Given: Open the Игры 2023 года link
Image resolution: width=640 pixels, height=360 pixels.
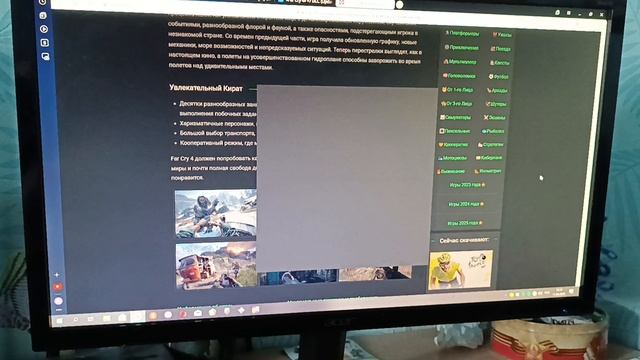Looking at the screenshot, I should tap(467, 185).
